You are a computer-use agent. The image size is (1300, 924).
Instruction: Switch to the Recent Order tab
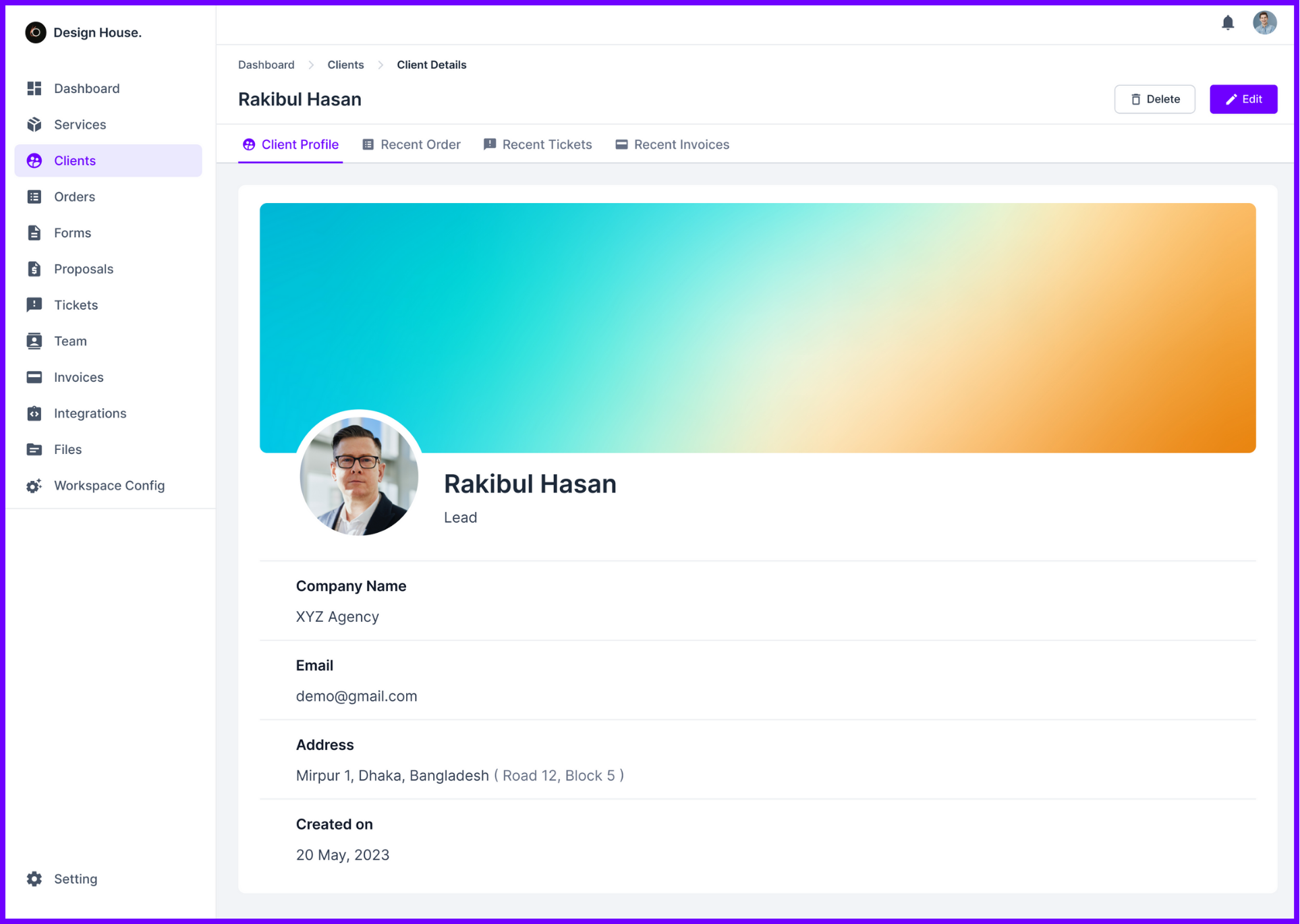(410, 144)
